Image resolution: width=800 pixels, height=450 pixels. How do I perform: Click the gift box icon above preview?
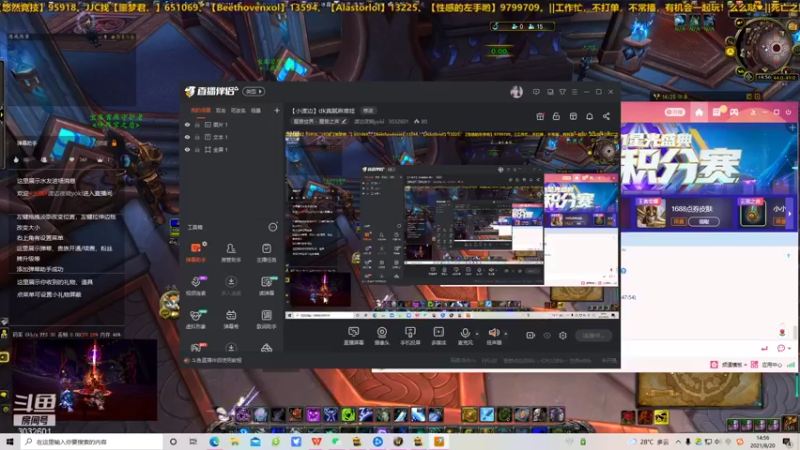(x=540, y=116)
